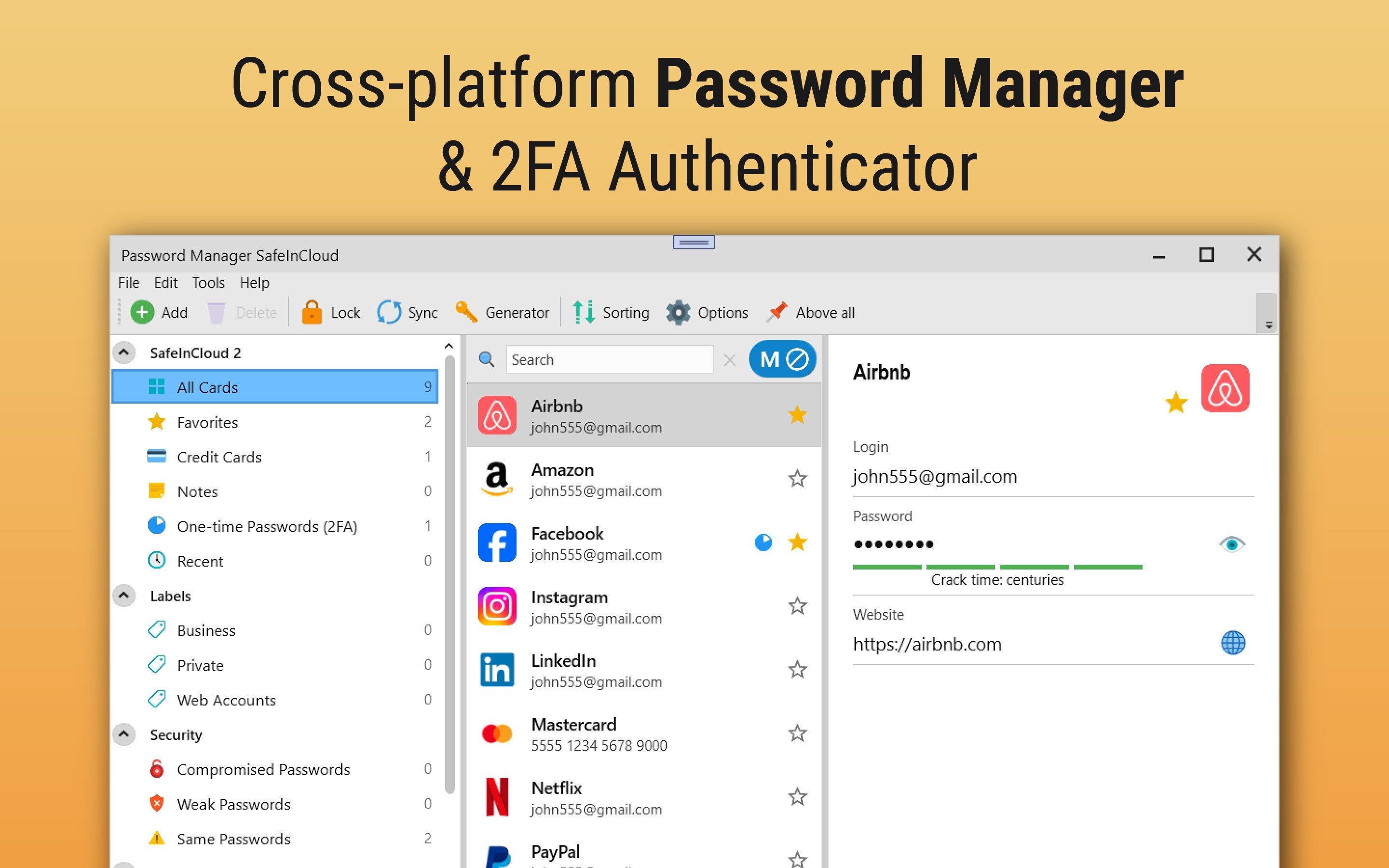Open the Edit menu

165,283
